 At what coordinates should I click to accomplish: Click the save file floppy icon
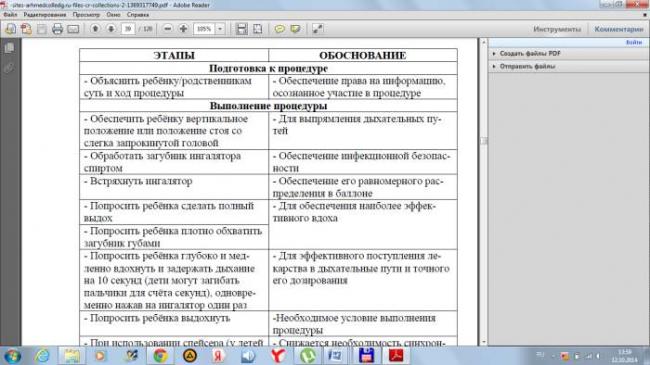click(42, 29)
